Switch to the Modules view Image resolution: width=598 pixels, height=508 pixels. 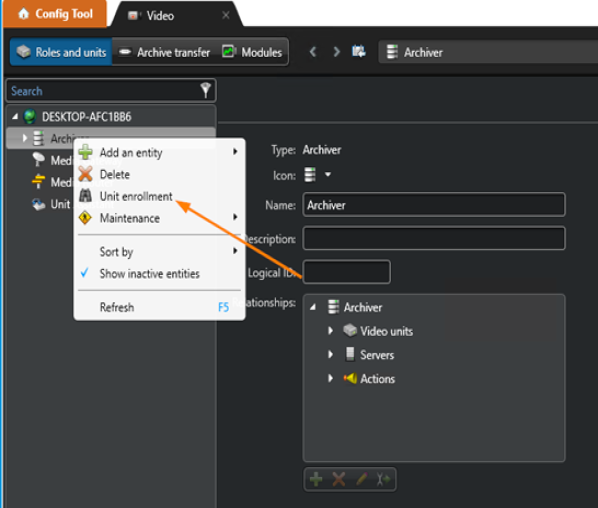(x=252, y=52)
